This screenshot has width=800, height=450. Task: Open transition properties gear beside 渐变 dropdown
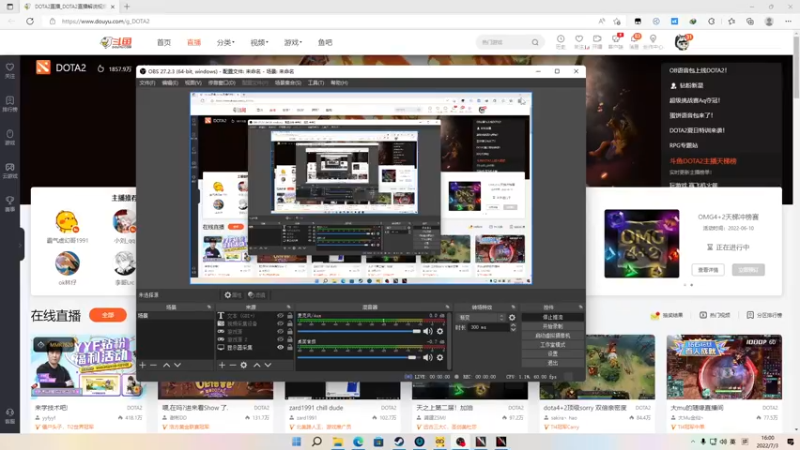pos(512,318)
